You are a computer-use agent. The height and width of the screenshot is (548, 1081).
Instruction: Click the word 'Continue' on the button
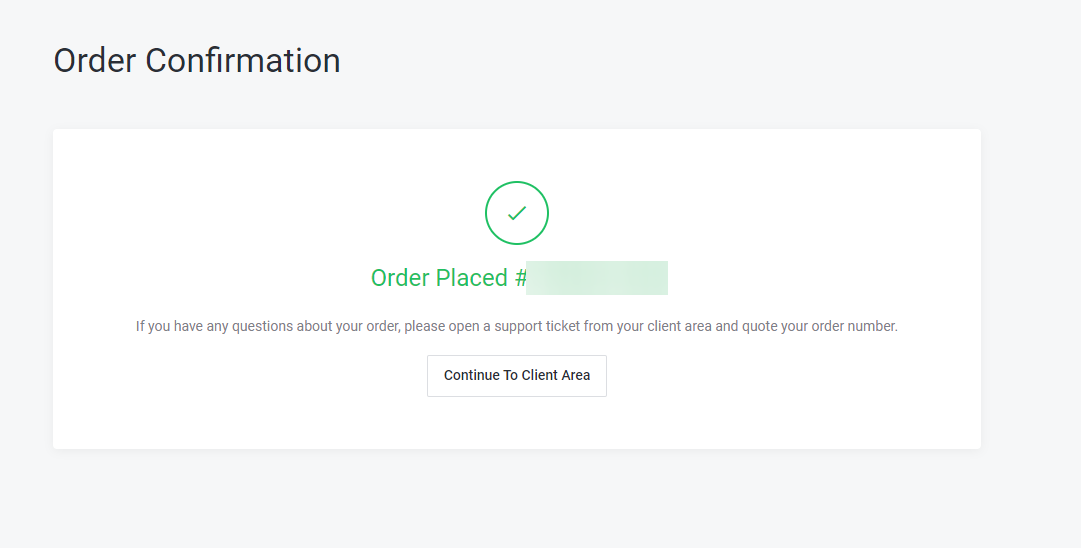(x=472, y=376)
